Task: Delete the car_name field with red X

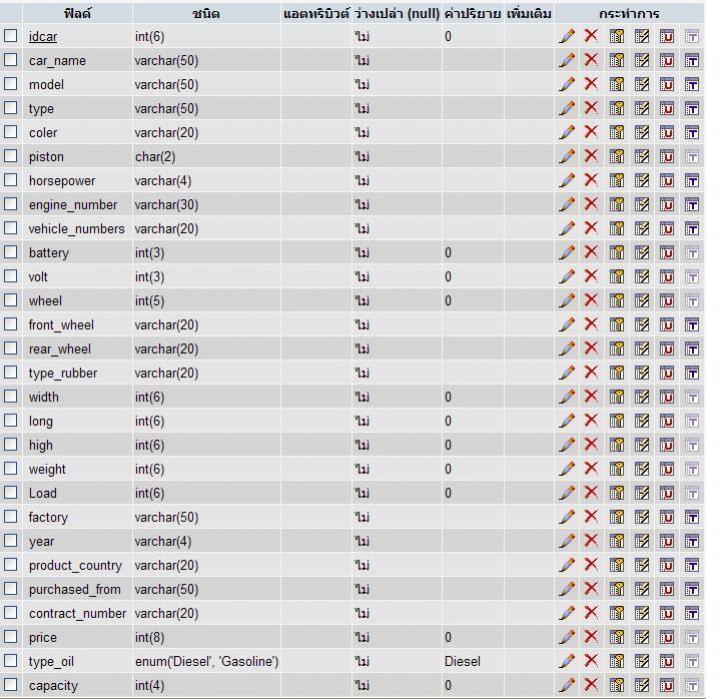Action: tap(591, 60)
